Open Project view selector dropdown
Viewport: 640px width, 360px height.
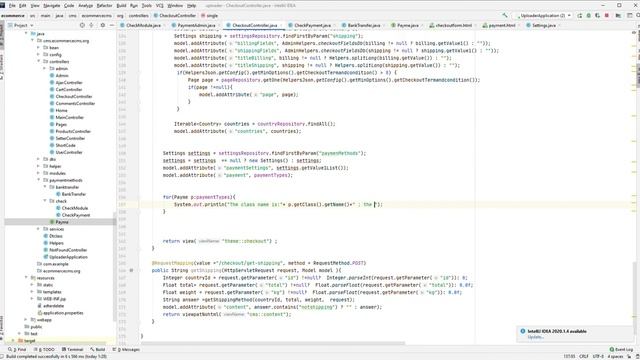[x=21, y=25]
